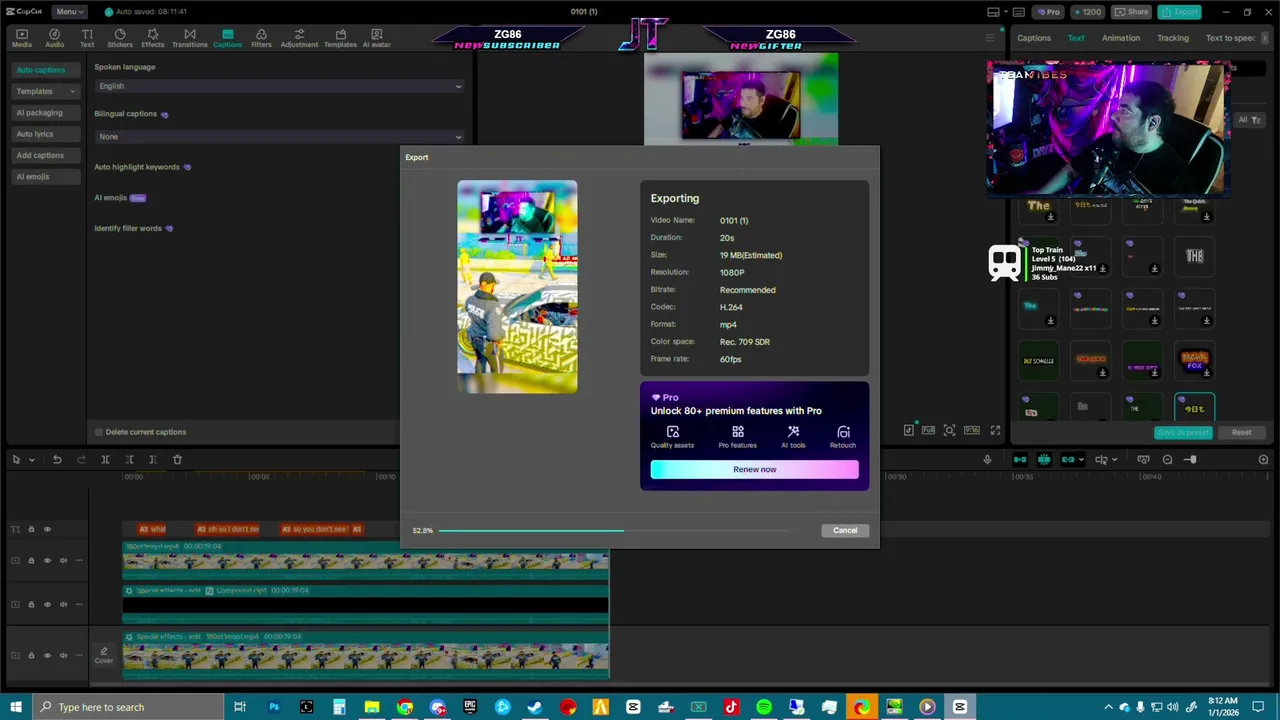Viewport: 1280px width, 720px height.
Task: Click the Pro features icon in banner
Action: coord(737,432)
